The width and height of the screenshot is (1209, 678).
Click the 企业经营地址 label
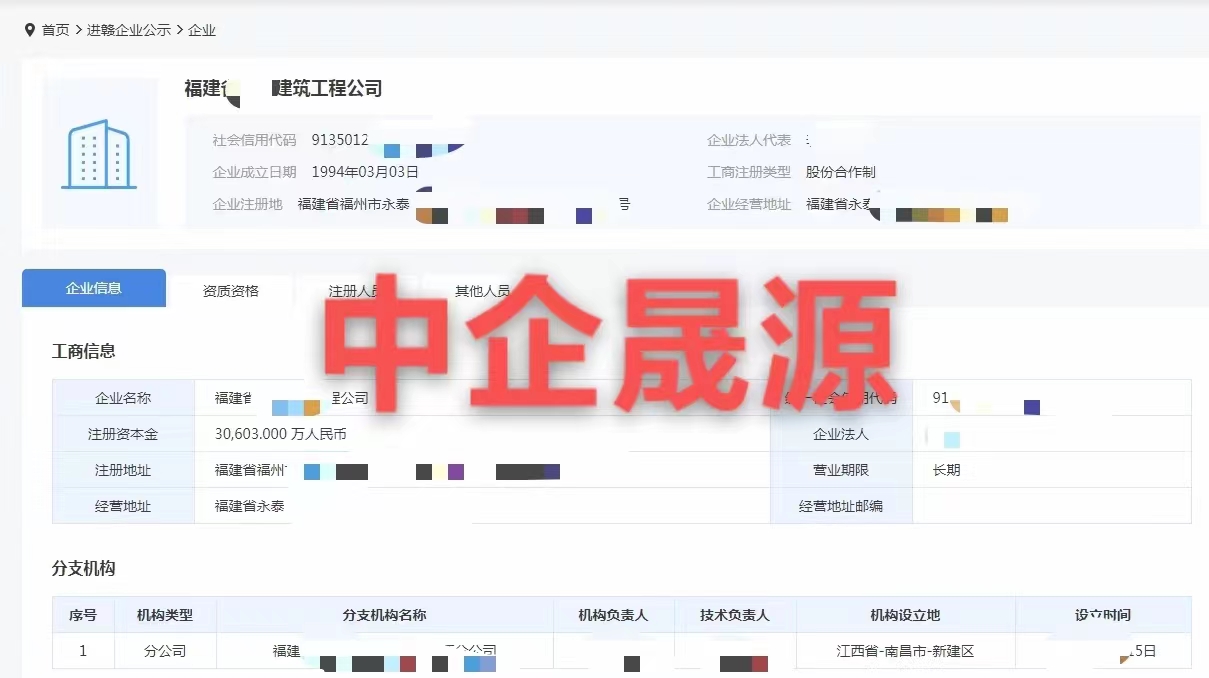coord(749,204)
